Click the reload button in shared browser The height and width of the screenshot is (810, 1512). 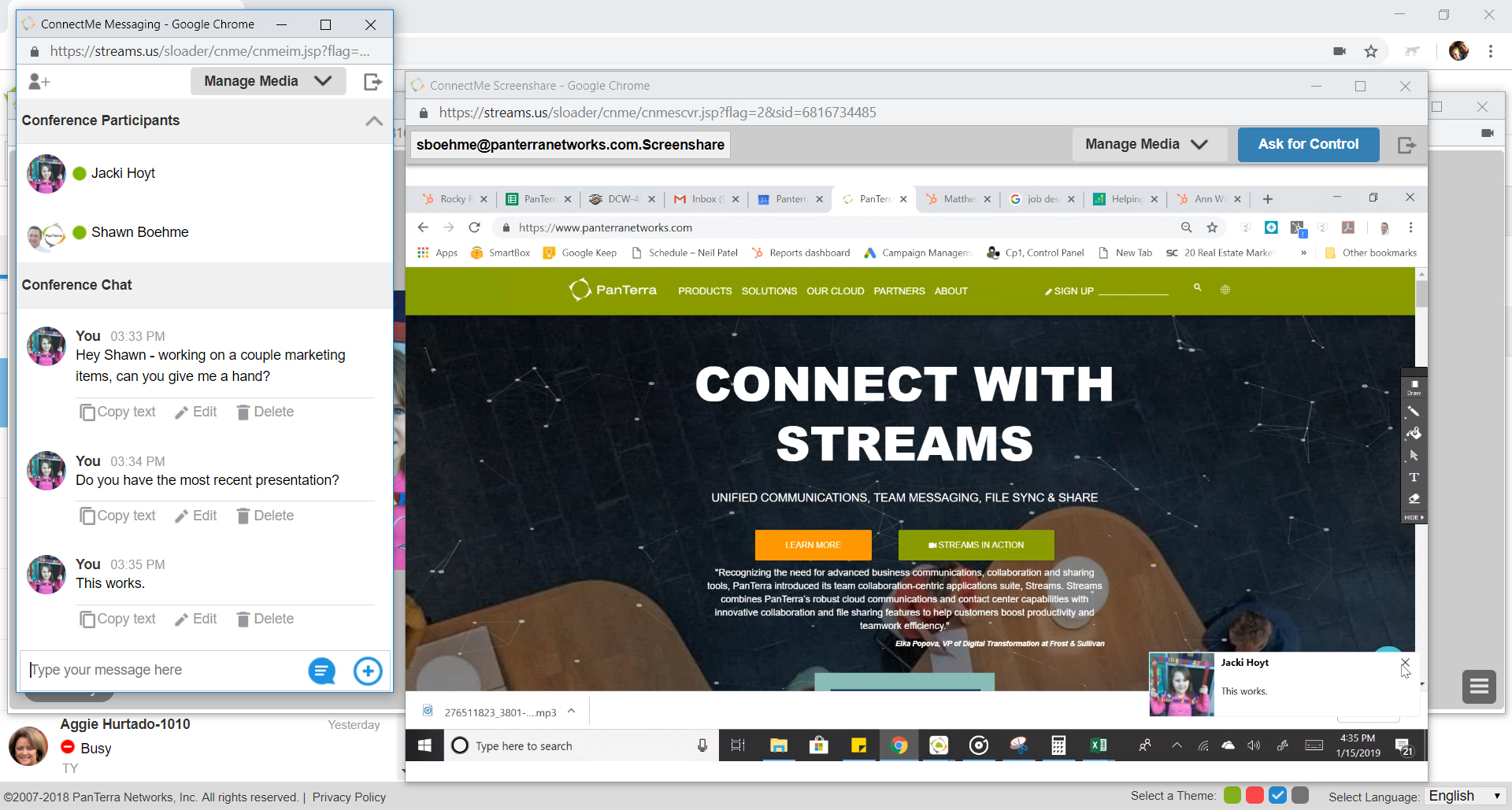[x=474, y=227]
